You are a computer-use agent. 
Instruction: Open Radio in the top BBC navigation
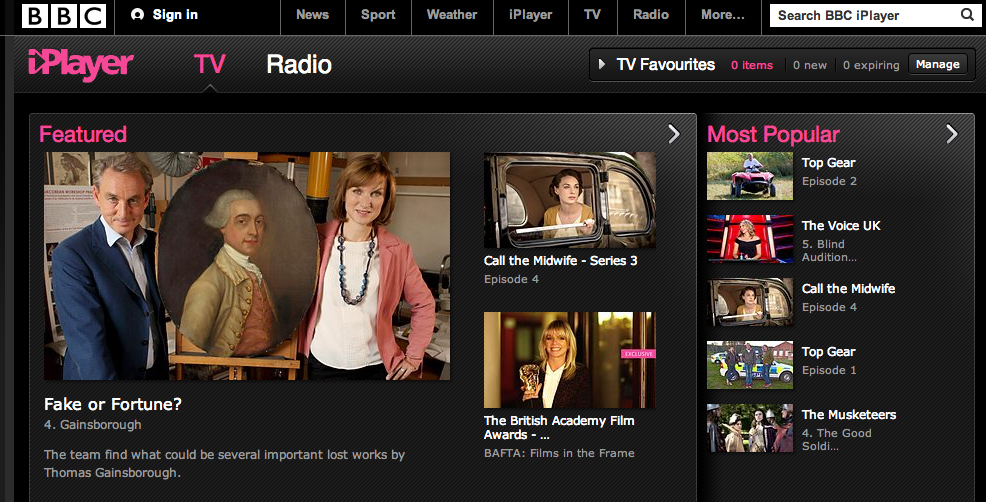(x=651, y=15)
